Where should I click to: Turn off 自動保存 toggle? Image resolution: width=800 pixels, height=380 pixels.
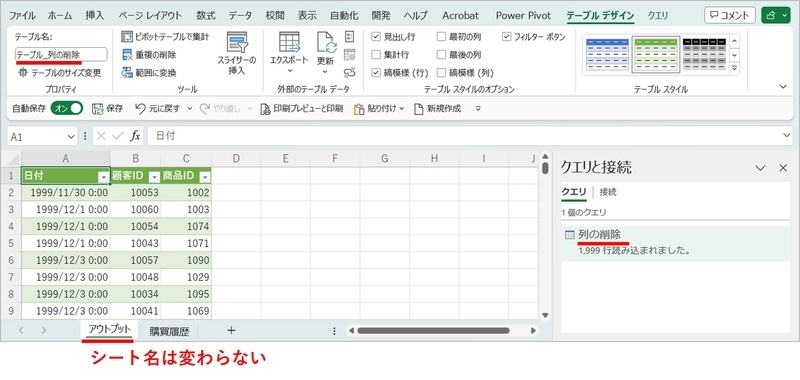click(67, 109)
